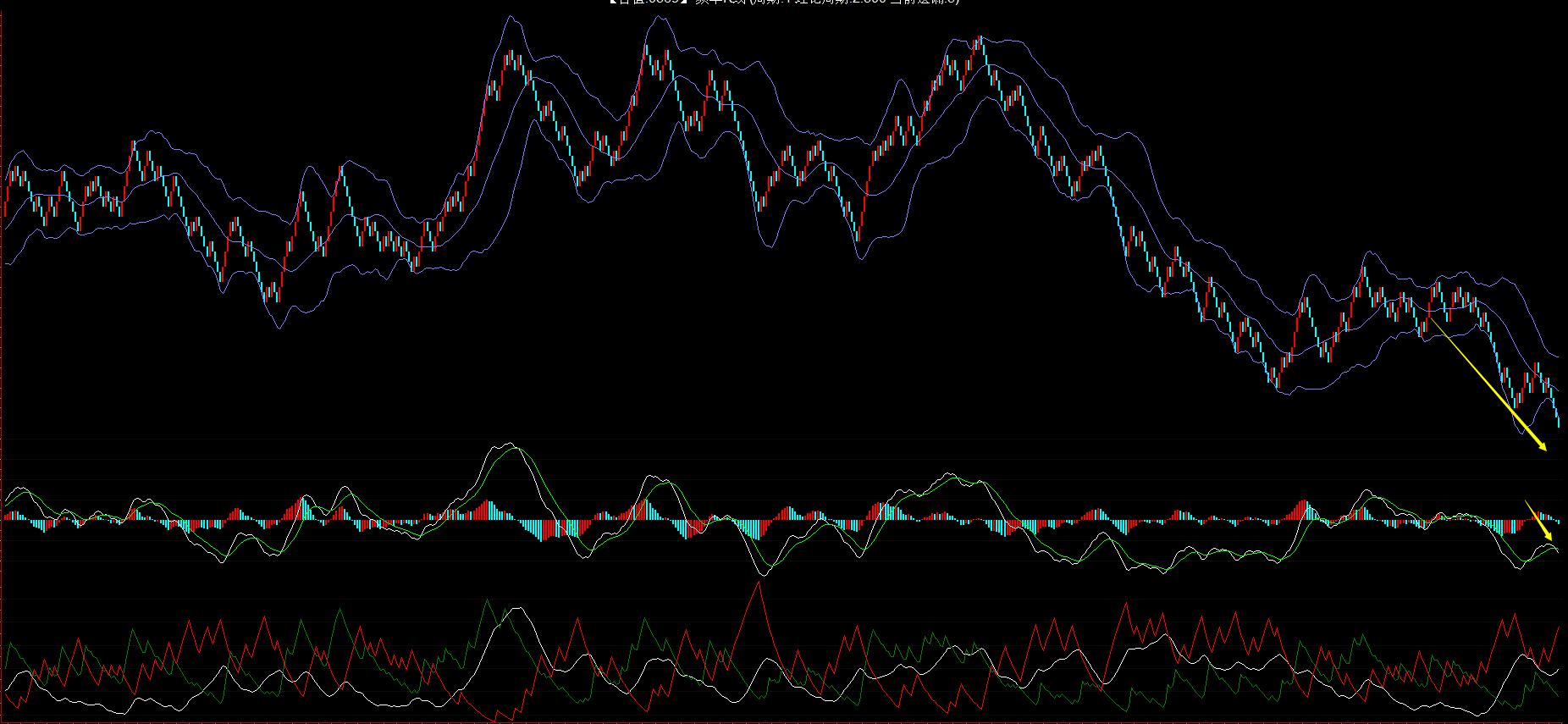
Task: Click the partially hidden chart title text at top
Action: [x=783, y=3]
